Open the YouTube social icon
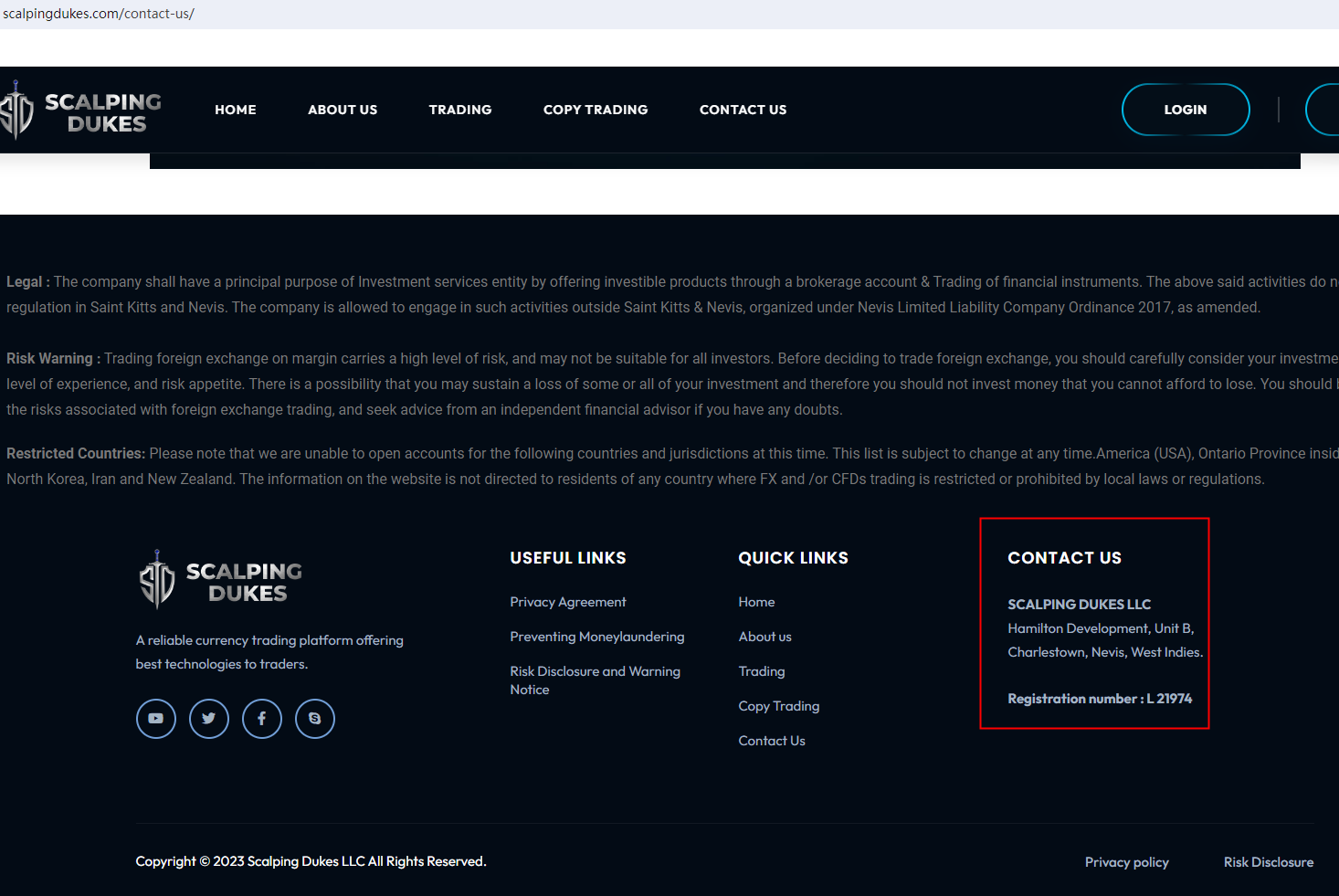This screenshot has height=896, width=1339. 156,719
